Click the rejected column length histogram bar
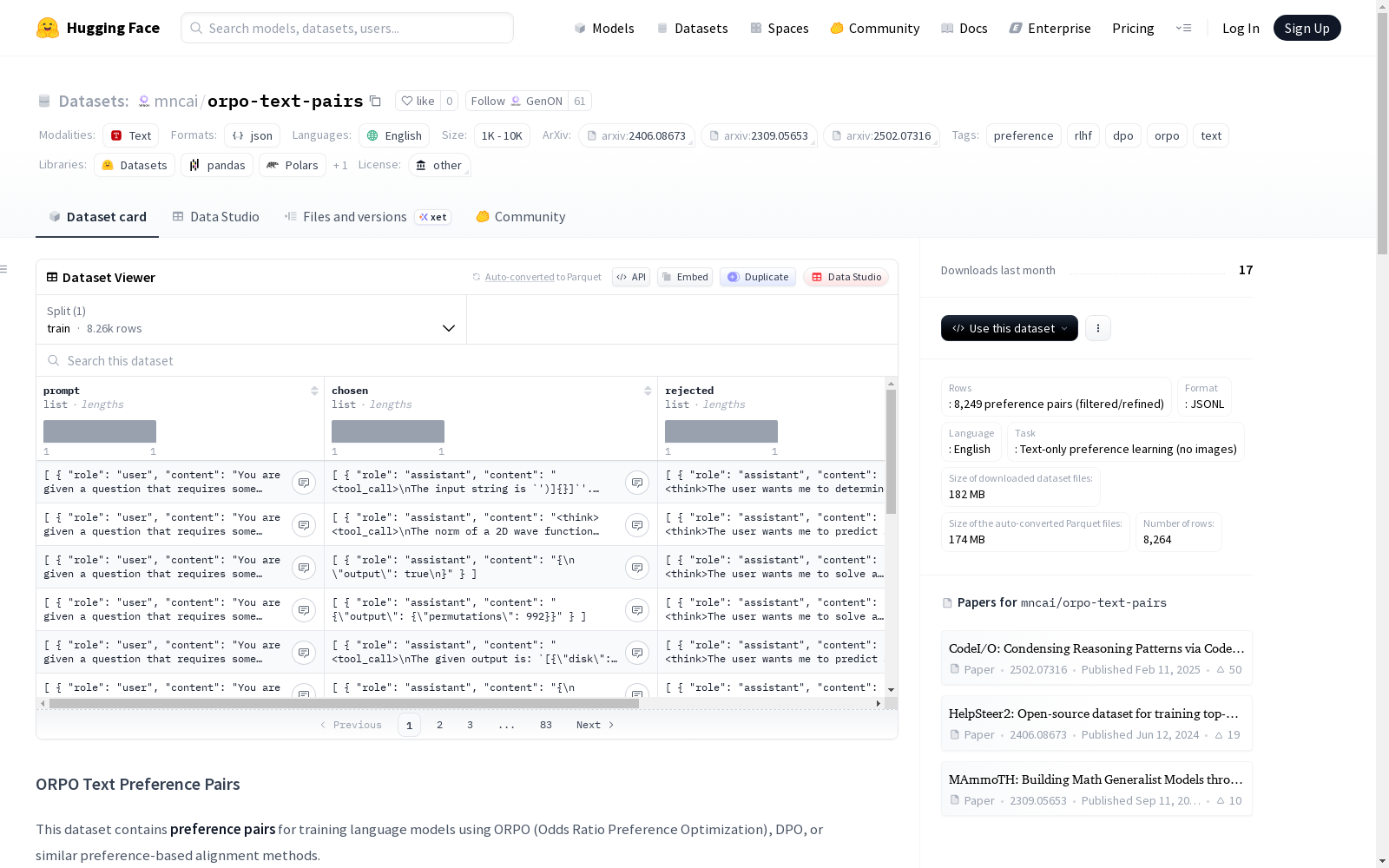The image size is (1389, 868). point(721,431)
